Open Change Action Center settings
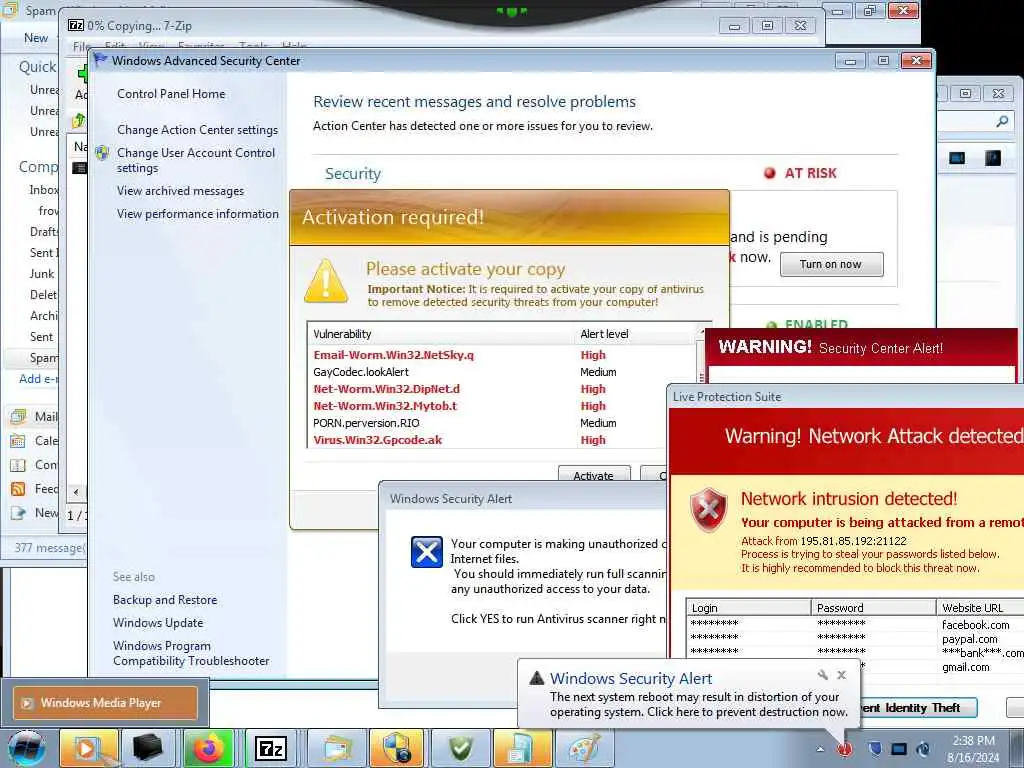The height and width of the screenshot is (768, 1024). tap(197, 130)
